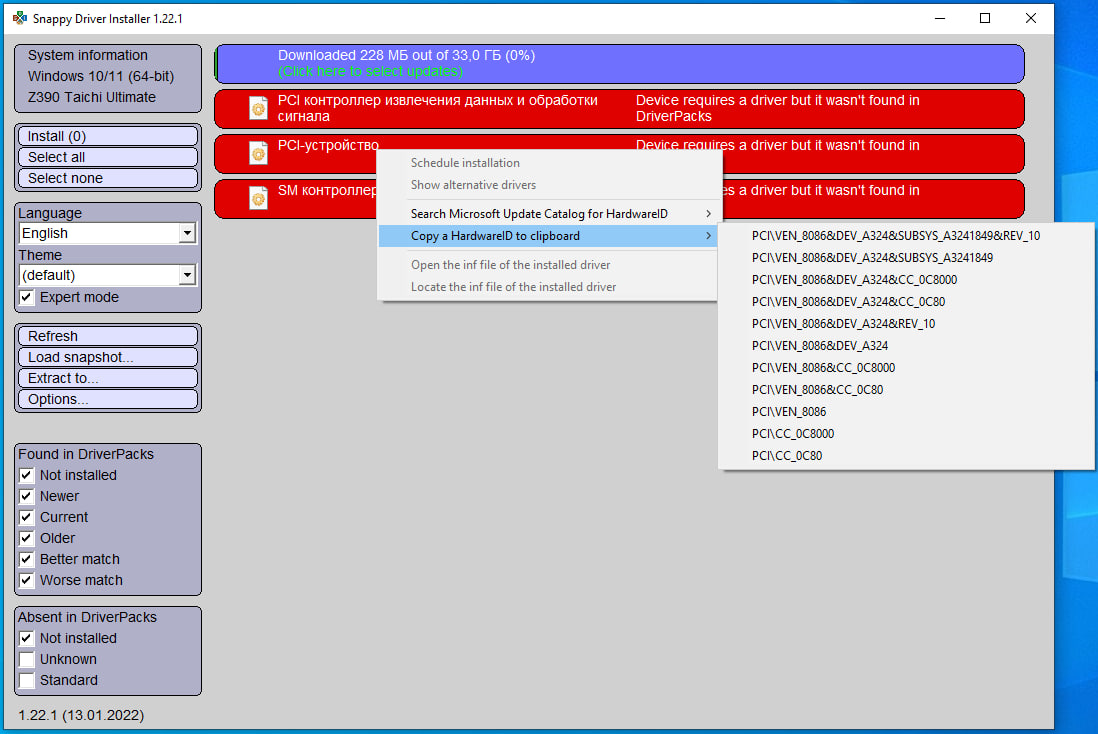1098x734 pixels.
Task: Click the Windows 10/11 (64-bit) text
Action: 101,76
